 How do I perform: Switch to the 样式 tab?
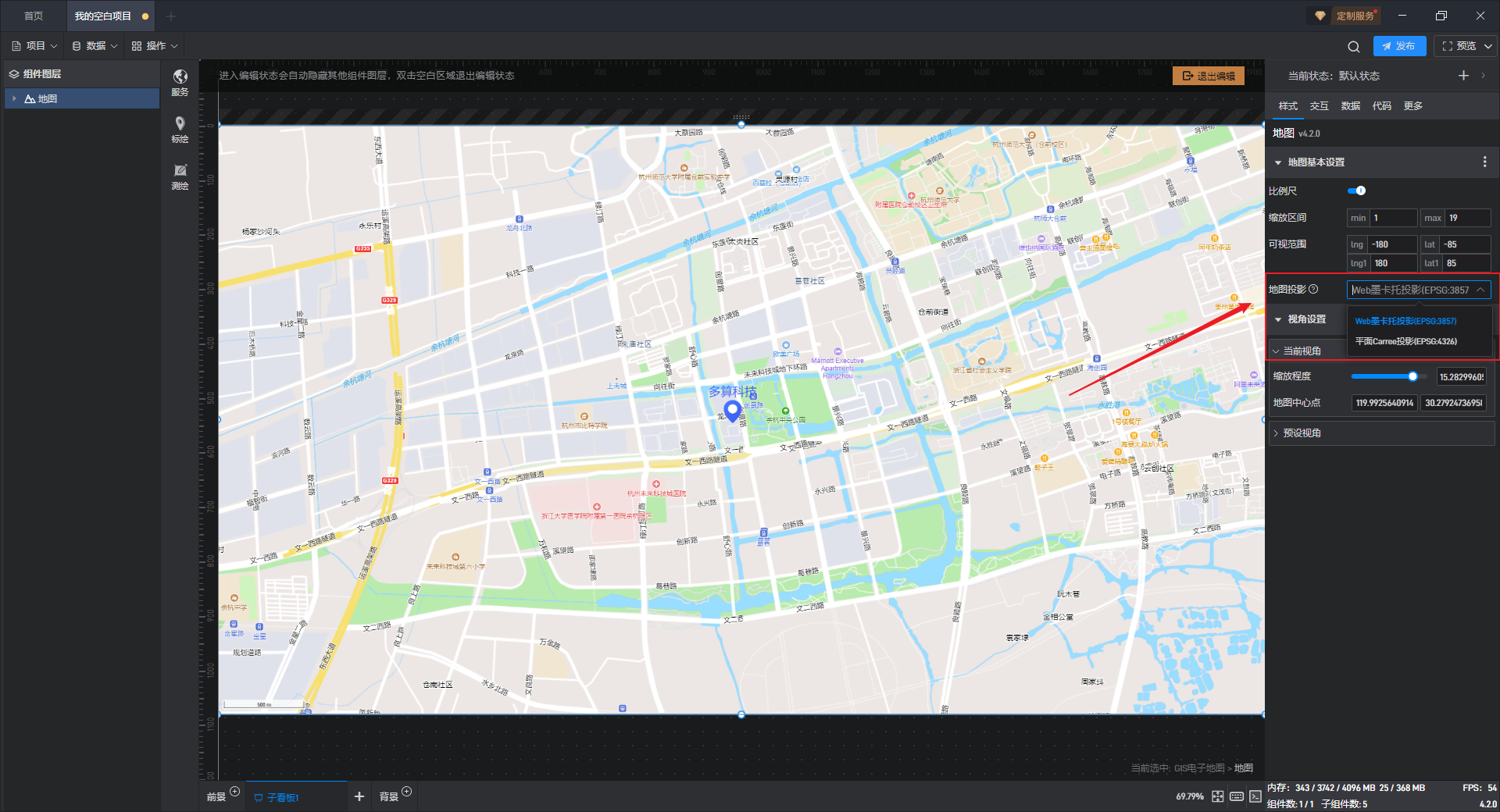click(x=1287, y=106)
